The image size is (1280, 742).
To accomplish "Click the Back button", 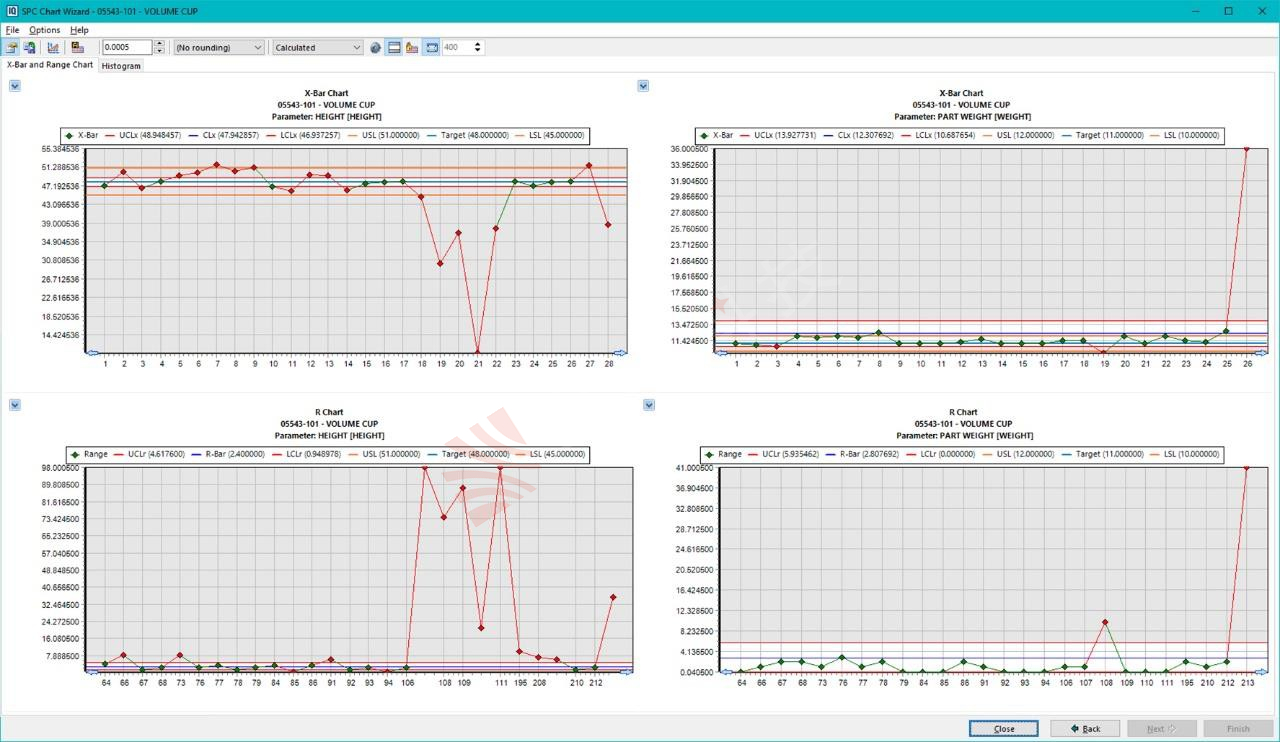I will pyautogui.click(x=1084, y=728).
